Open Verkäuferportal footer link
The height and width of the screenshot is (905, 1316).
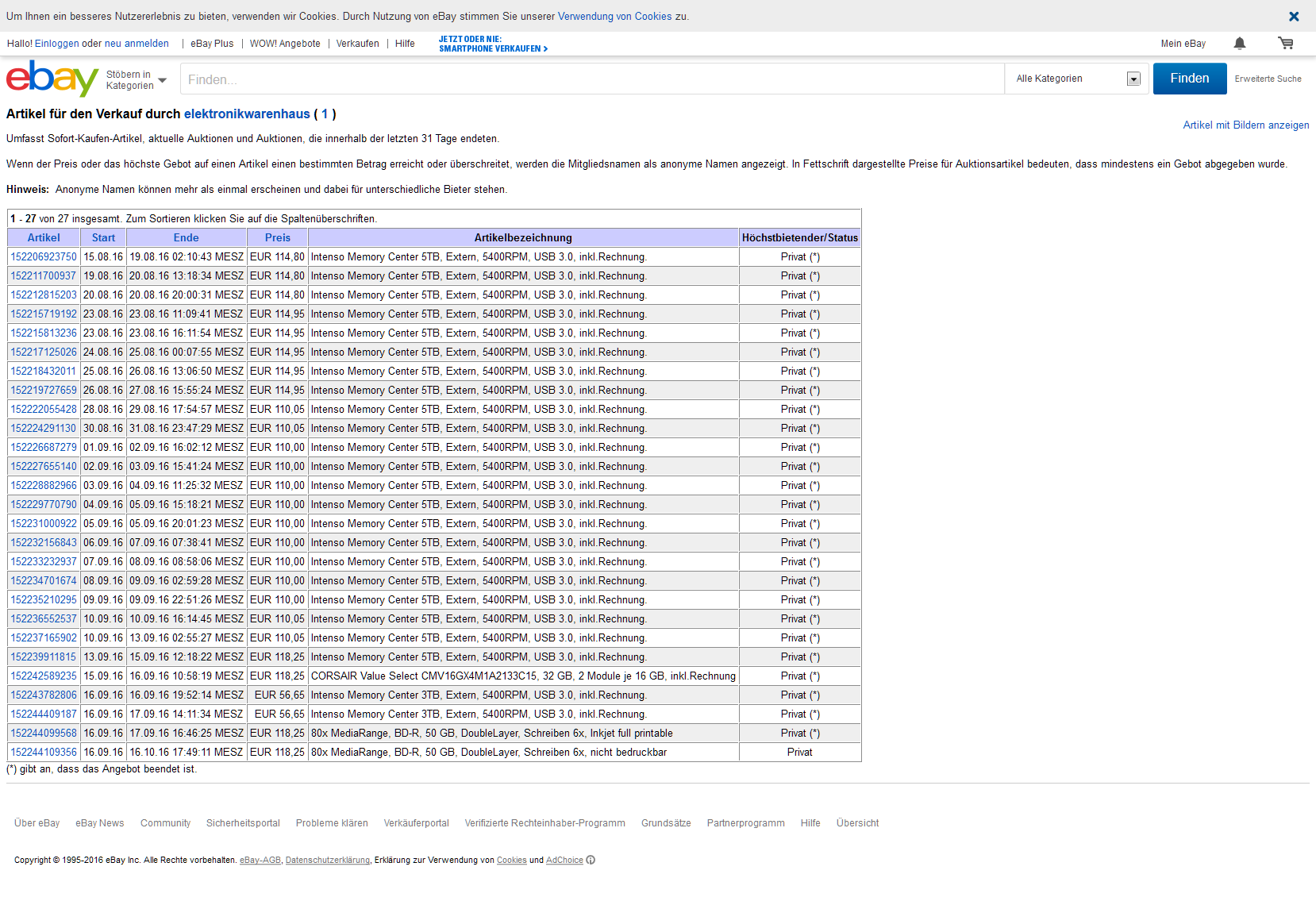[417, 823]
